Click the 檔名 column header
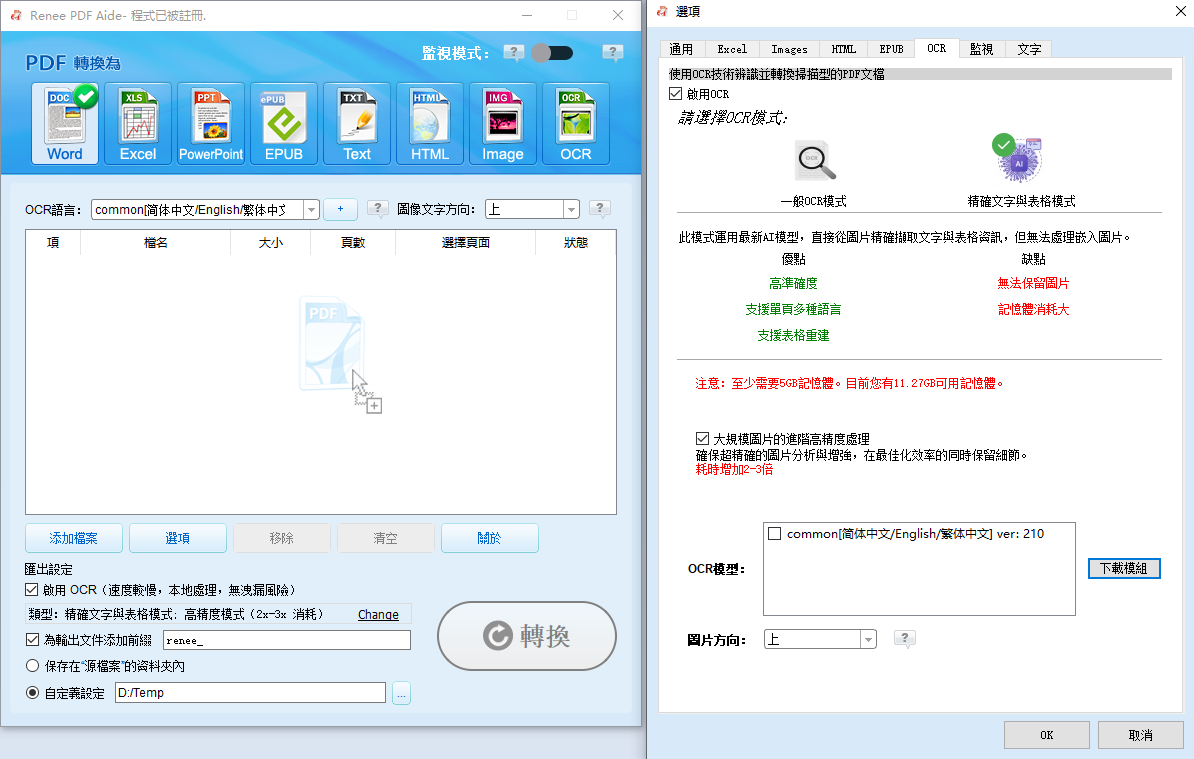Screen dimensions: 1194x759 pos(155,243)
